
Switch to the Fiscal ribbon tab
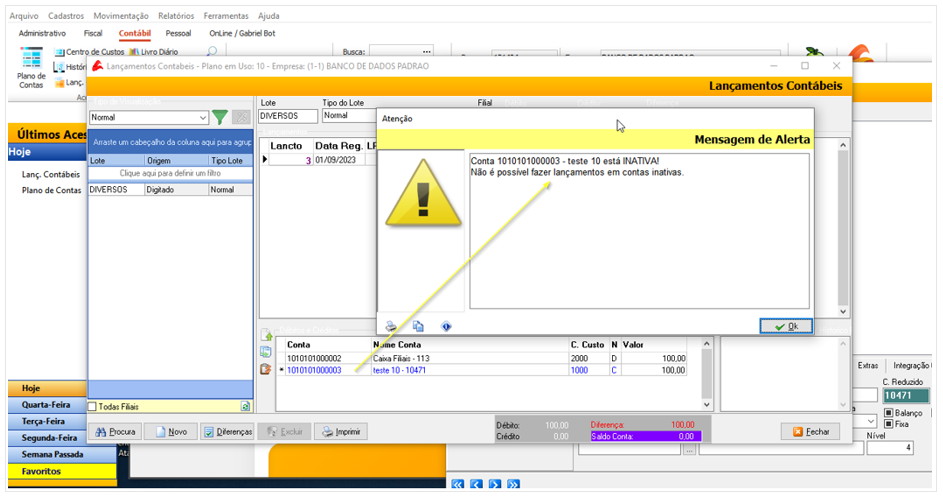pyautogui.click(x=92, y=33)
